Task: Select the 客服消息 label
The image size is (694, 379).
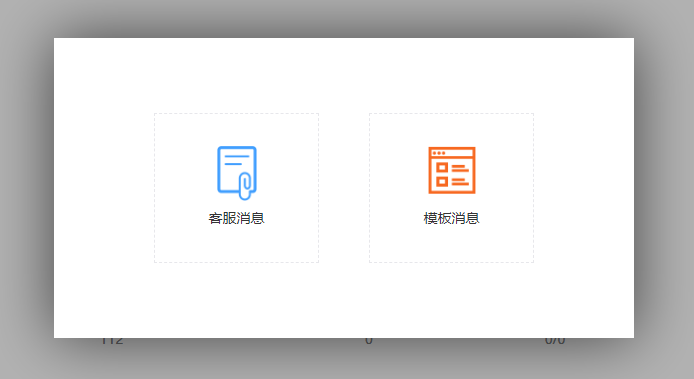Action: (x=236, y=218)
